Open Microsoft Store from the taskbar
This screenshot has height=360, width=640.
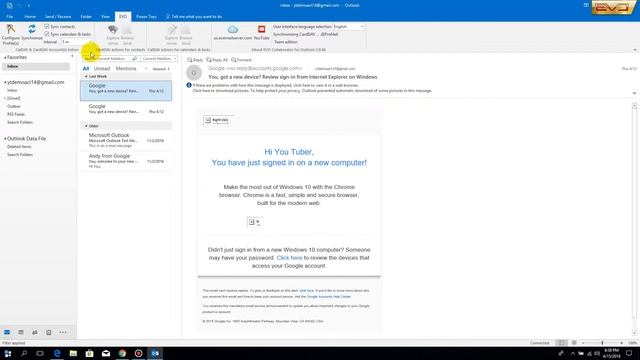(x=89, y=353)
